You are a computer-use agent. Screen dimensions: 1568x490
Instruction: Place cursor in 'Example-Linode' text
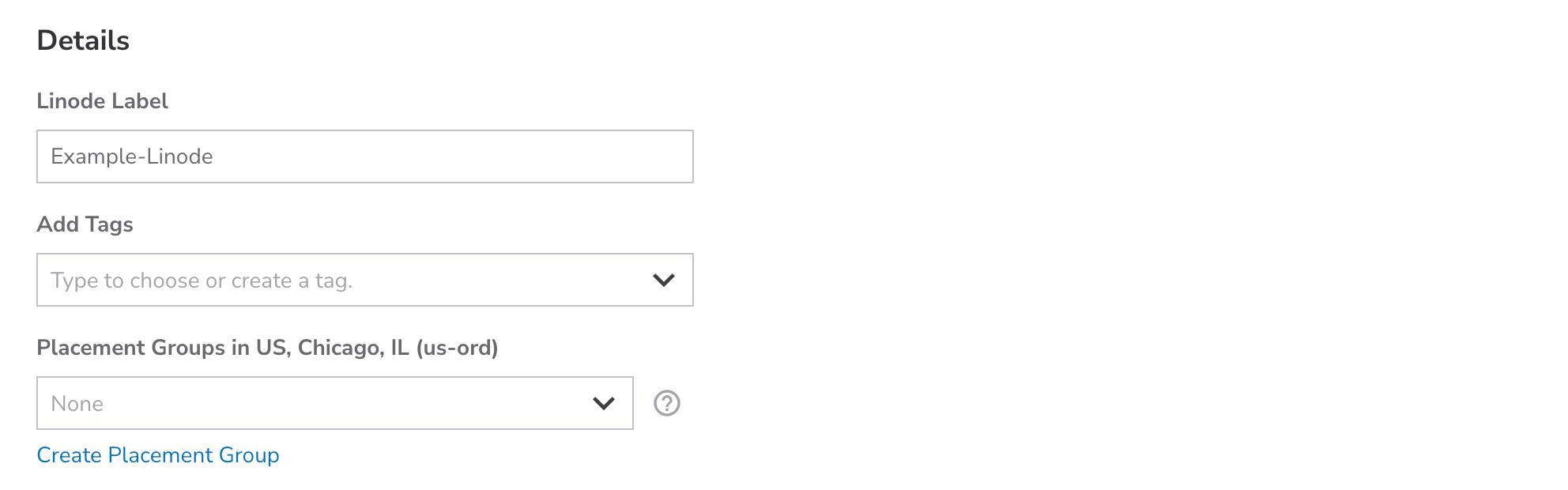[132, 156]
